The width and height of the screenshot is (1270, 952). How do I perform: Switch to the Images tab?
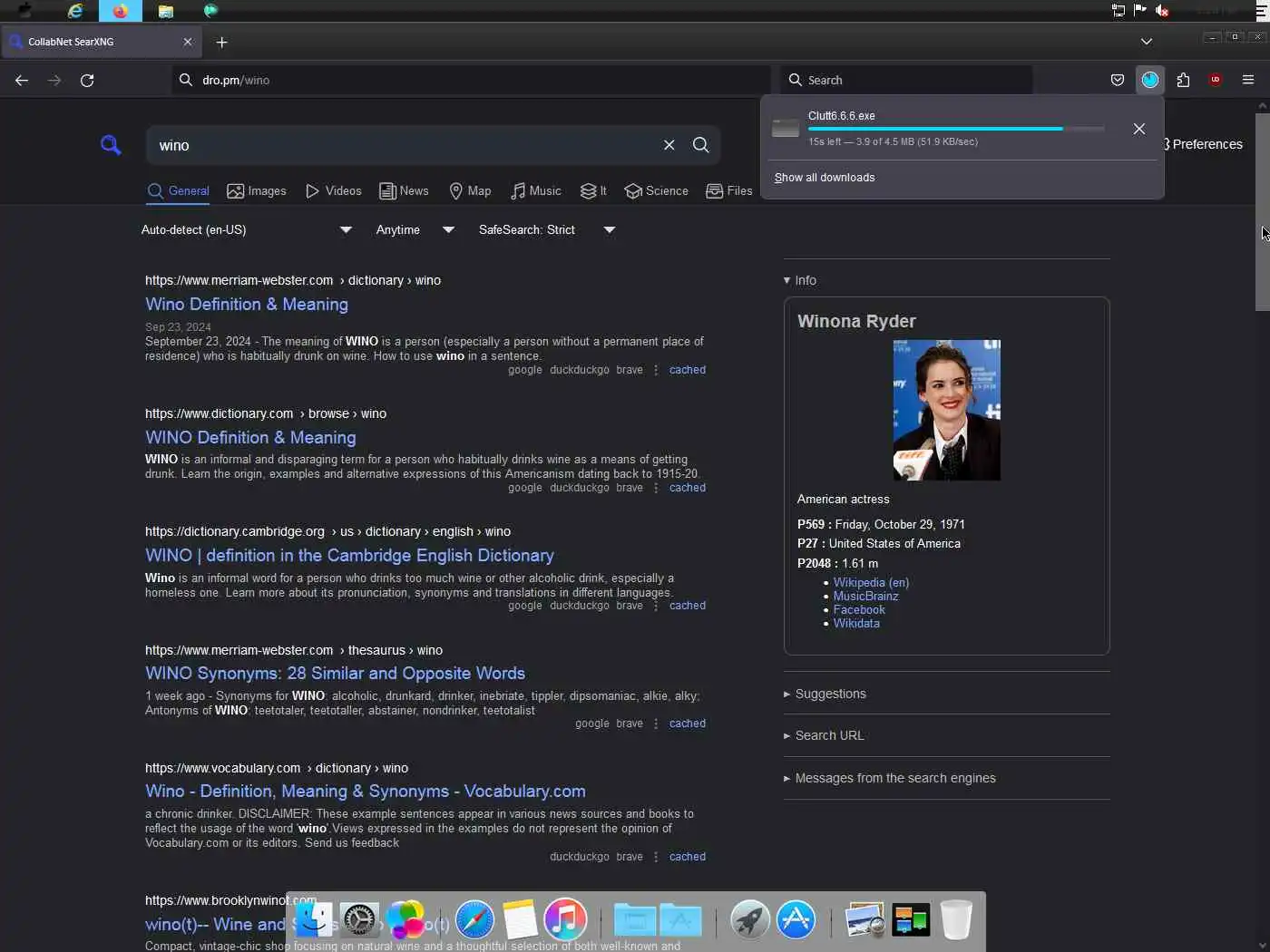click(257, 191)
